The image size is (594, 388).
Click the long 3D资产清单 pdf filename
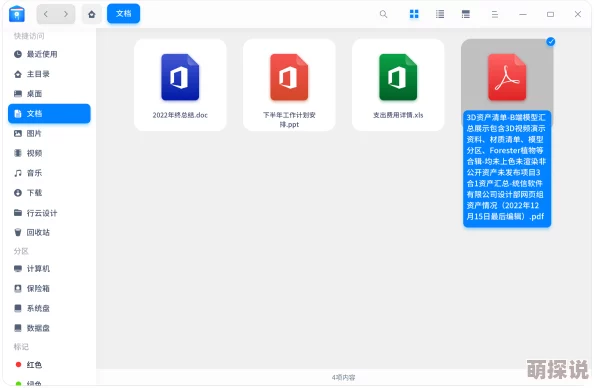(507, 167)
